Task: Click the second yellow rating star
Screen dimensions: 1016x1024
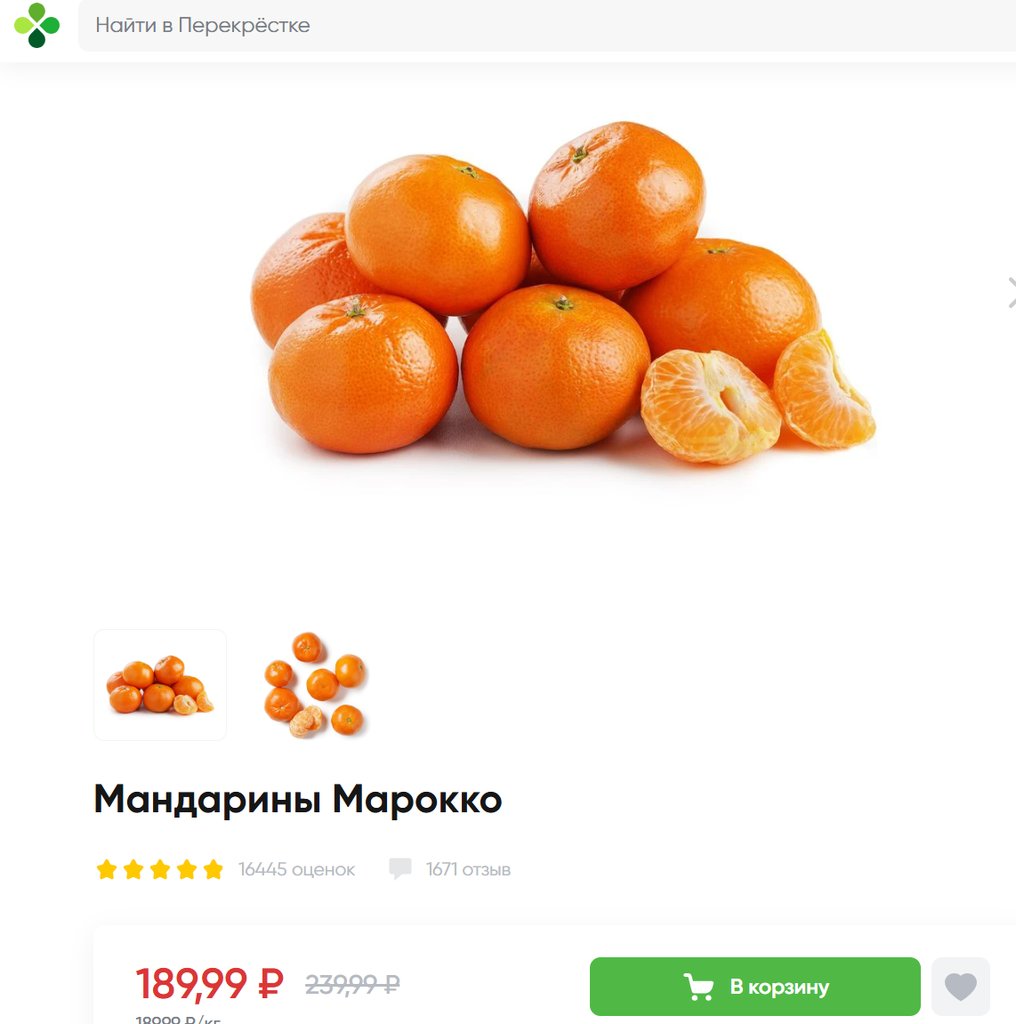Action: tap(133, 869)
